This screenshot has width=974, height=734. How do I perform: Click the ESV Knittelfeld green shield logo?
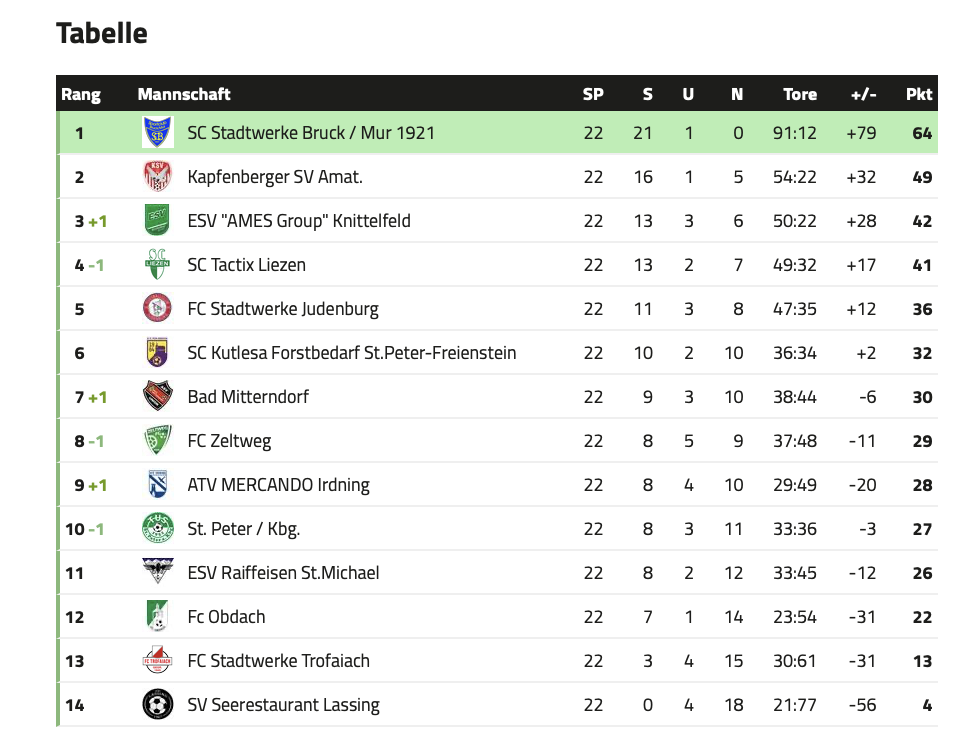tap(157, 220)
